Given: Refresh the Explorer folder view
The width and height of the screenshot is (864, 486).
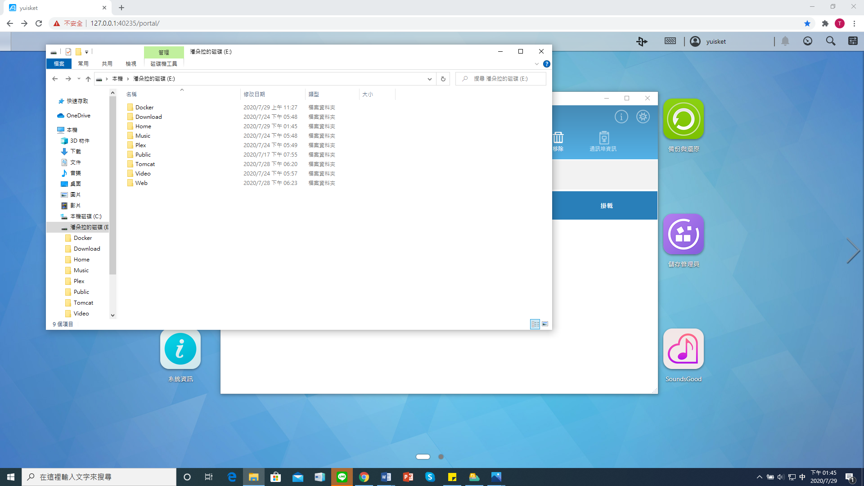Looking at the screenshot, I should (443, 79).
